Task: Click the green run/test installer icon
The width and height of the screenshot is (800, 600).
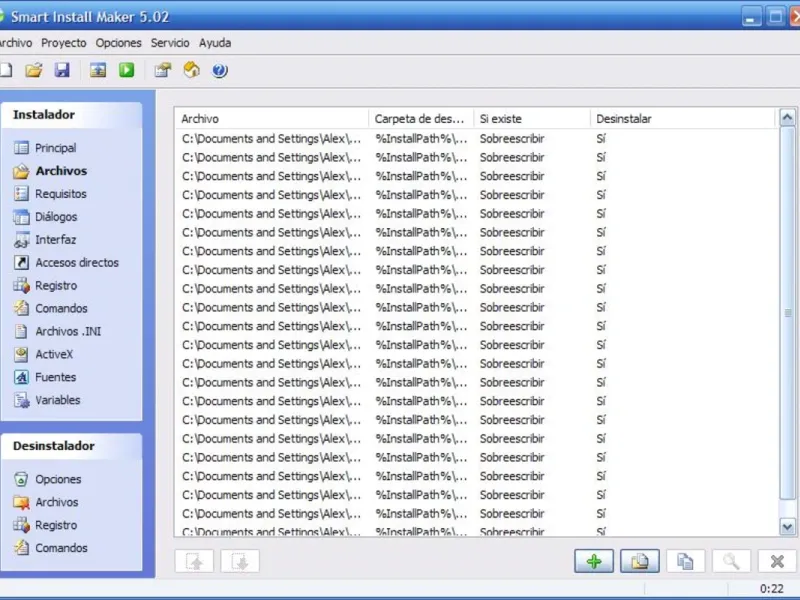Action: tap(127, 70)
